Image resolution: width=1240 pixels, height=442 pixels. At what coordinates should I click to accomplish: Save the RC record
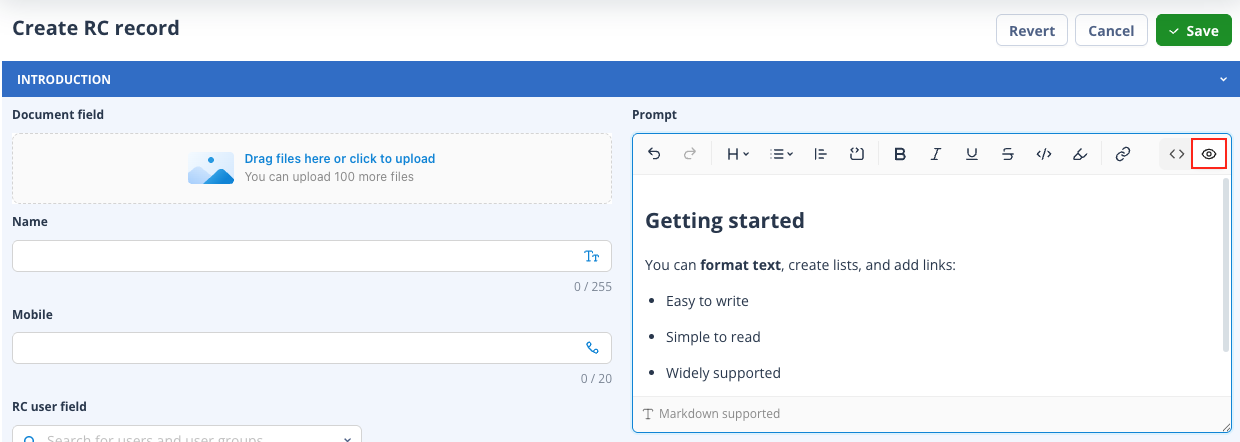pos(1193,30)
